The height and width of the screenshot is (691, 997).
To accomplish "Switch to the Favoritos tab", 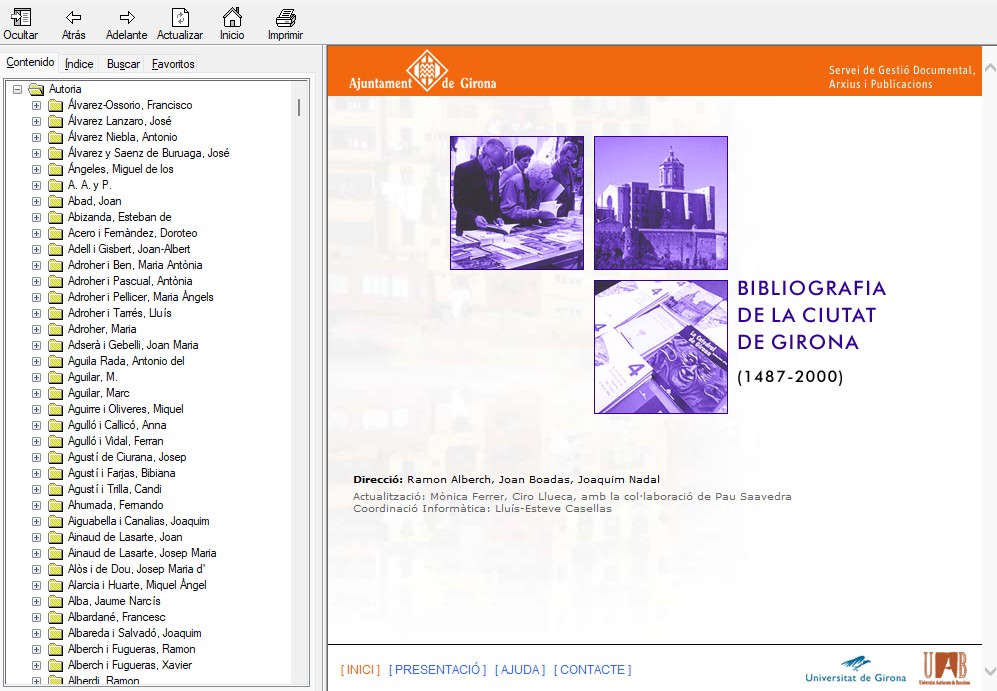I will click(173, 64).
